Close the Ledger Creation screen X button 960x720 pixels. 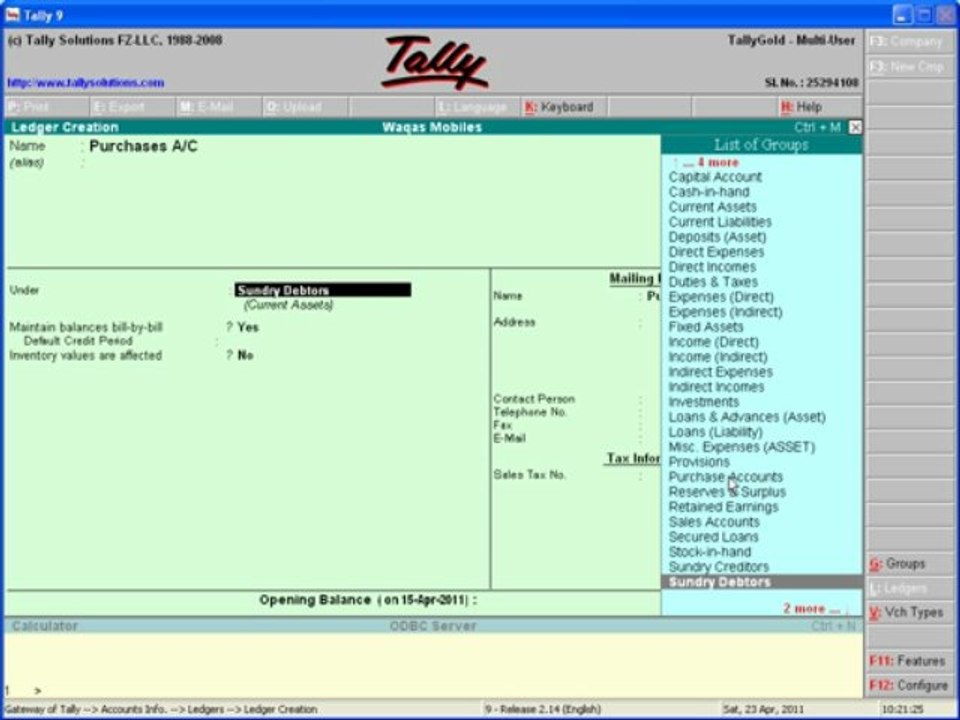pyautogui.click(x=855, y=127)
